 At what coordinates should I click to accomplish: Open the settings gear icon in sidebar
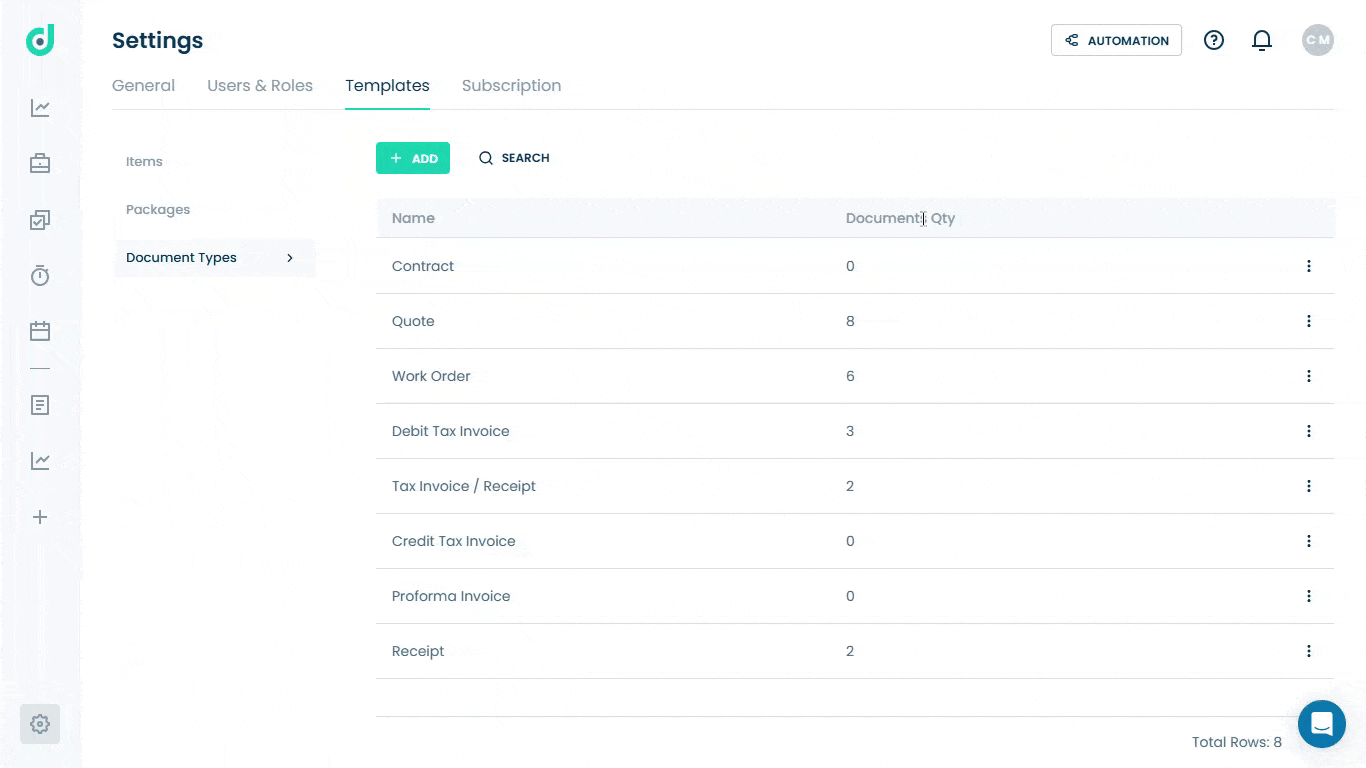point(40,724)
